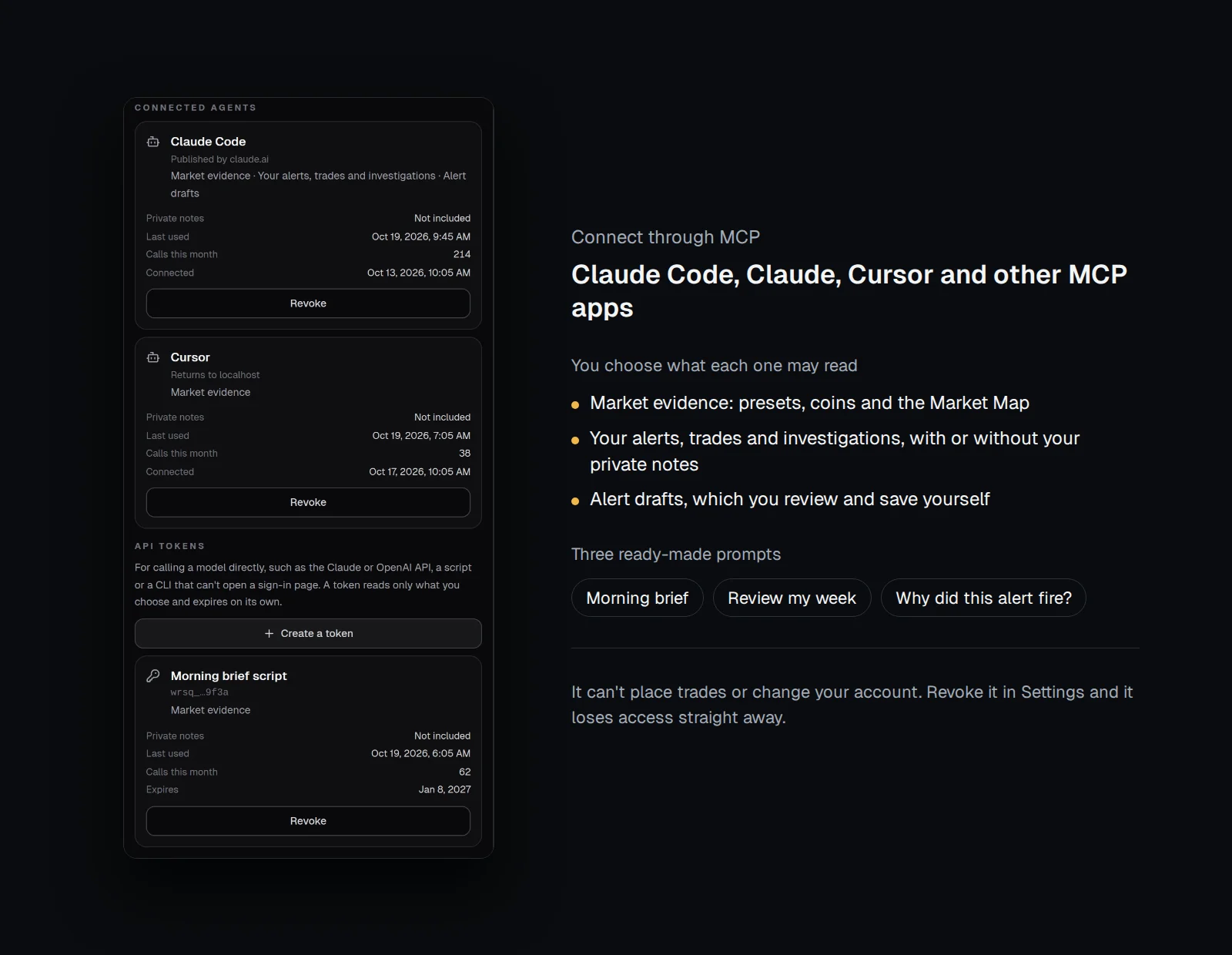Click the Claude Code agent icon

[x=153, y=142]
